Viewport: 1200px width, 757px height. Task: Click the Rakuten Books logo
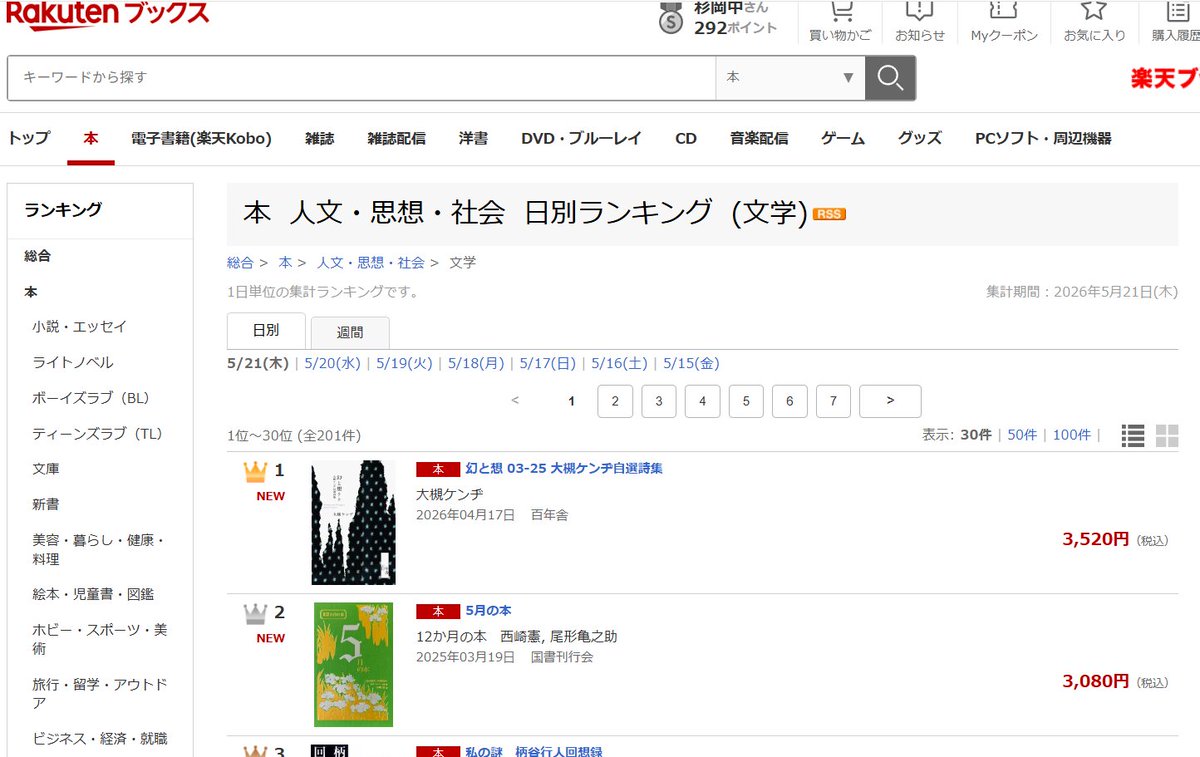[108, 14]
